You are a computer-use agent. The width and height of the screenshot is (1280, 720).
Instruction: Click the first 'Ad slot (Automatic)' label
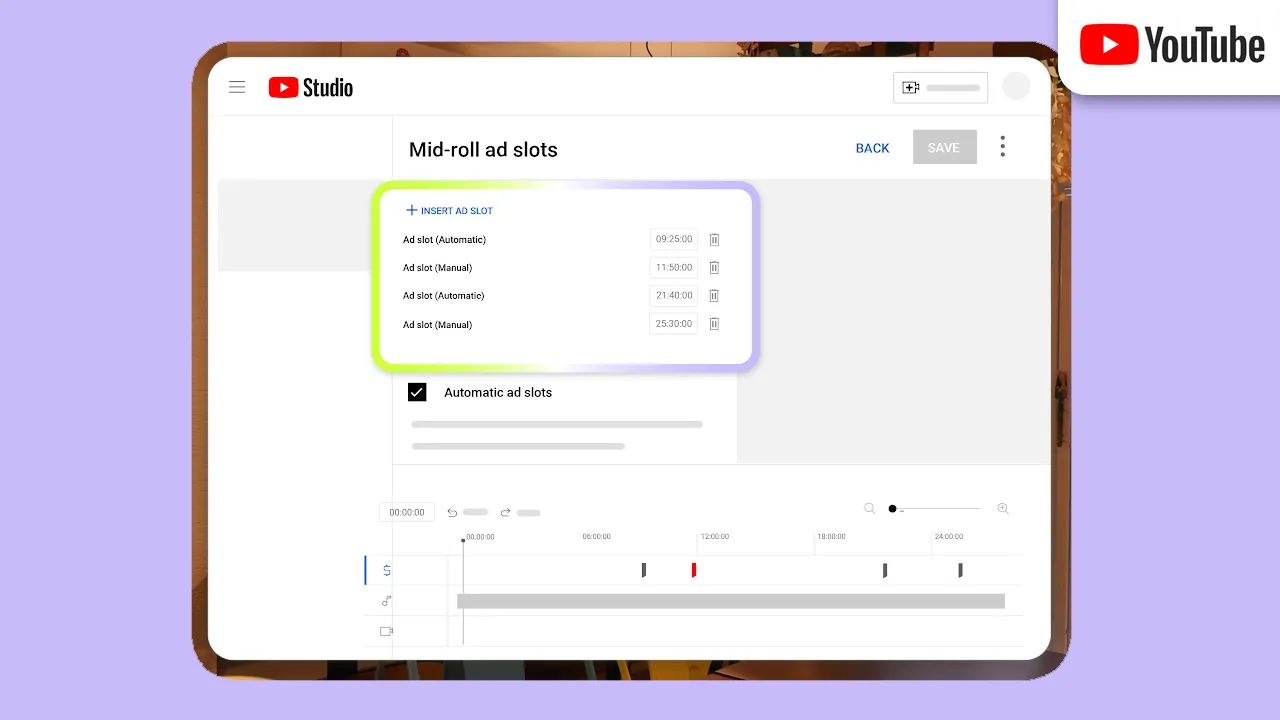coord(444,240)
